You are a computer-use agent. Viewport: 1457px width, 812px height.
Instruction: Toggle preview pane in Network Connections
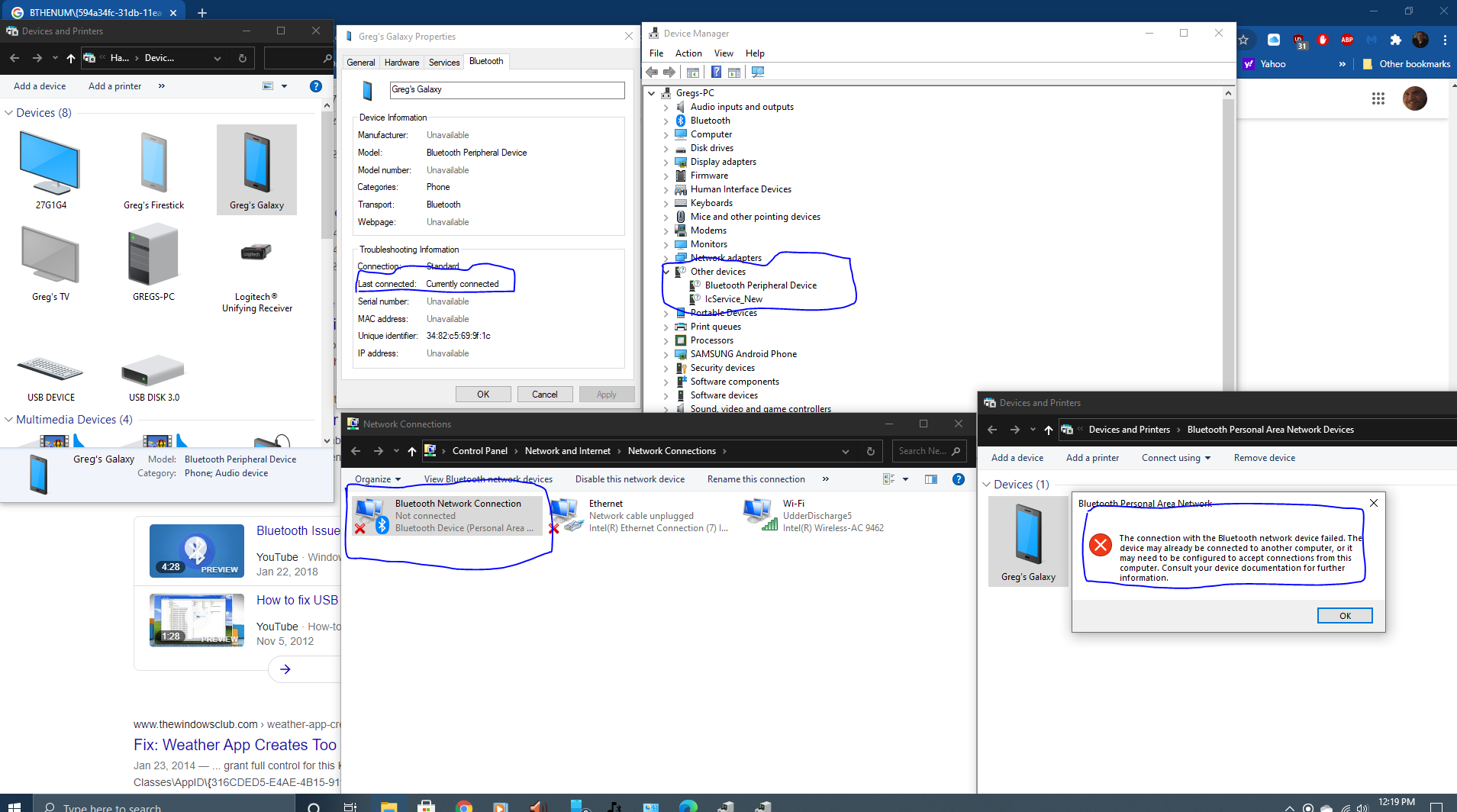coord(931,479)
